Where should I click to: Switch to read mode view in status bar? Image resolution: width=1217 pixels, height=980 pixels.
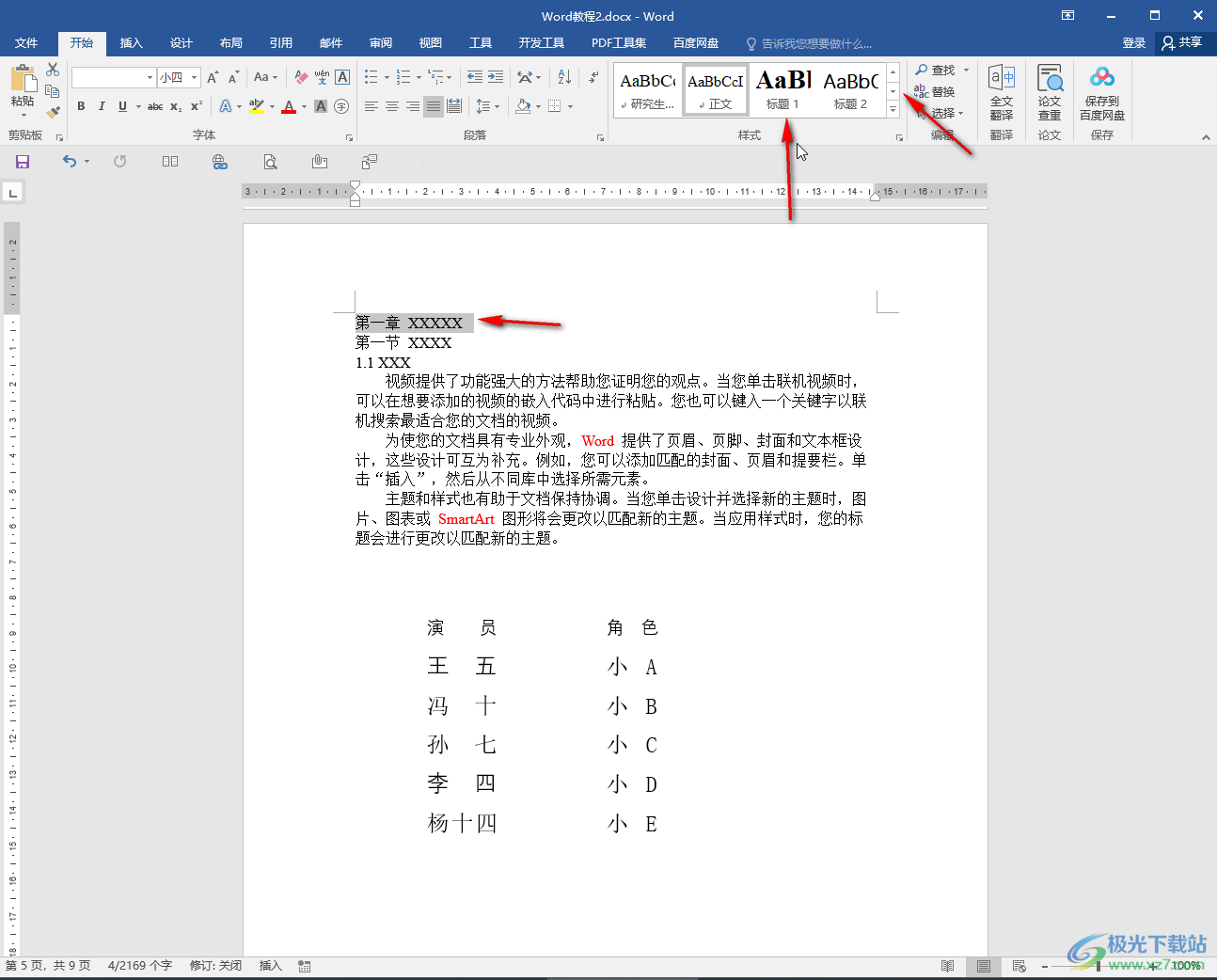(948, 966)
